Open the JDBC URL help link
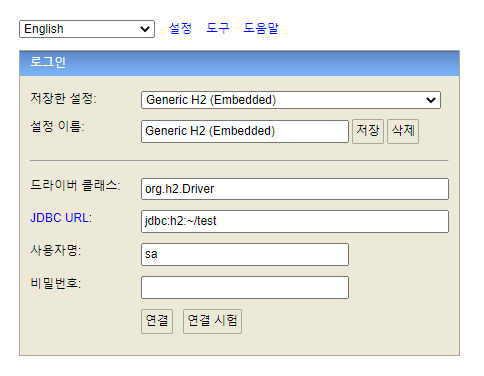The image size is (484, 376). point(60,218)
